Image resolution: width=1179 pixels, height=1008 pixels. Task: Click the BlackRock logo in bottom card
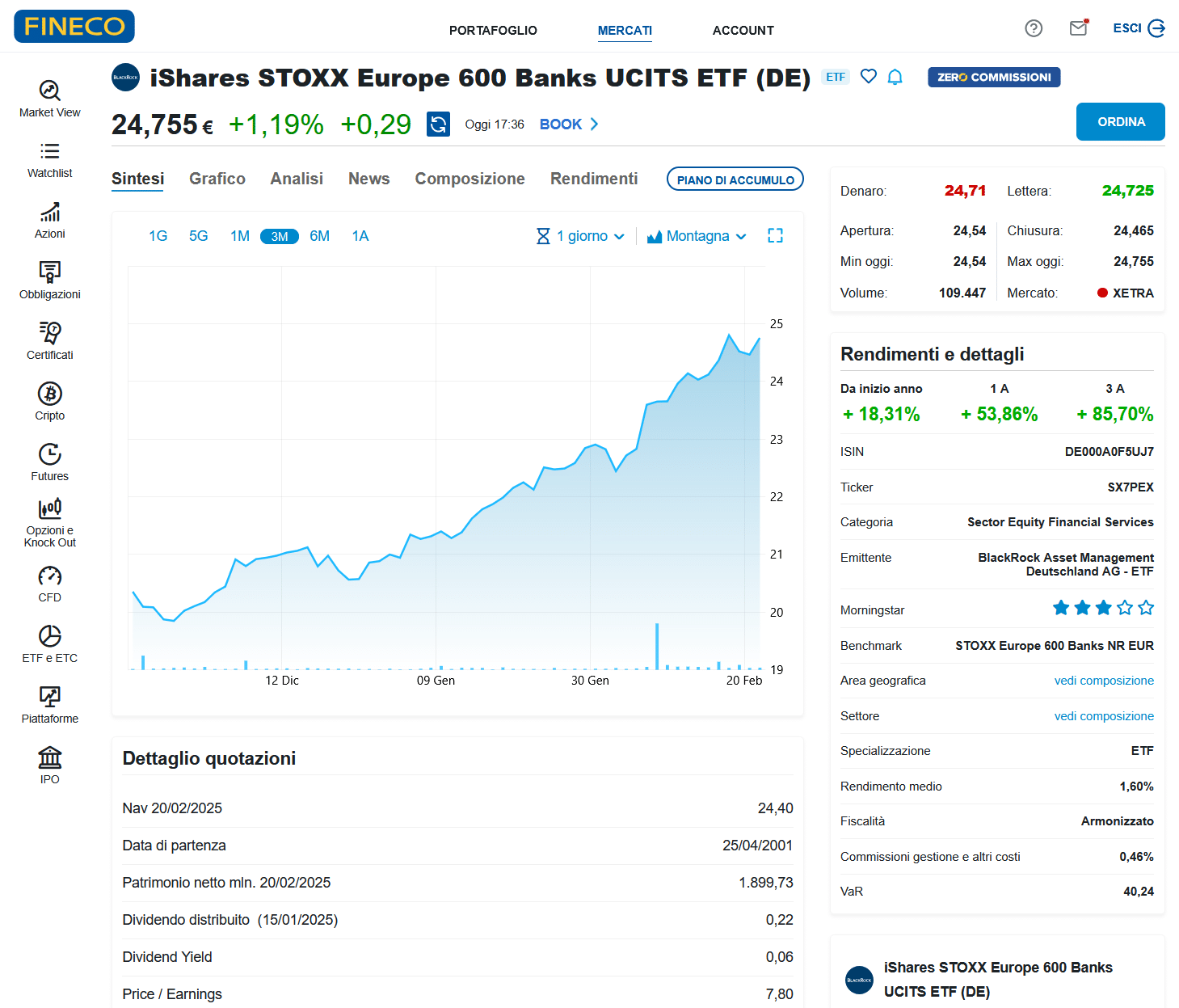859,981
